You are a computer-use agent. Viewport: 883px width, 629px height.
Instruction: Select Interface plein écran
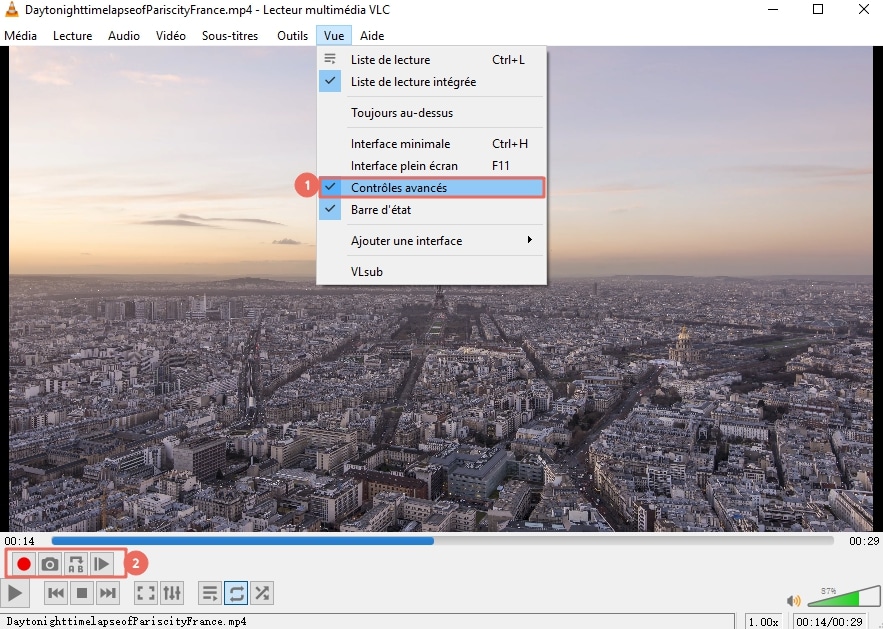coord(432,166)
